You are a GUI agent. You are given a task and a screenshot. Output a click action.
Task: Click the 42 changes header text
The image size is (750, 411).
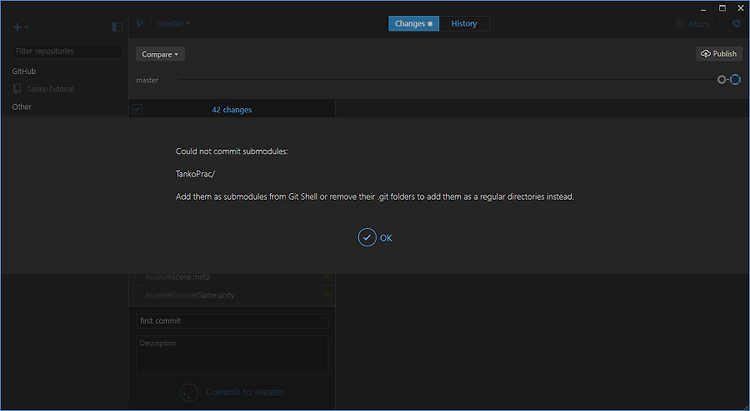232,110
